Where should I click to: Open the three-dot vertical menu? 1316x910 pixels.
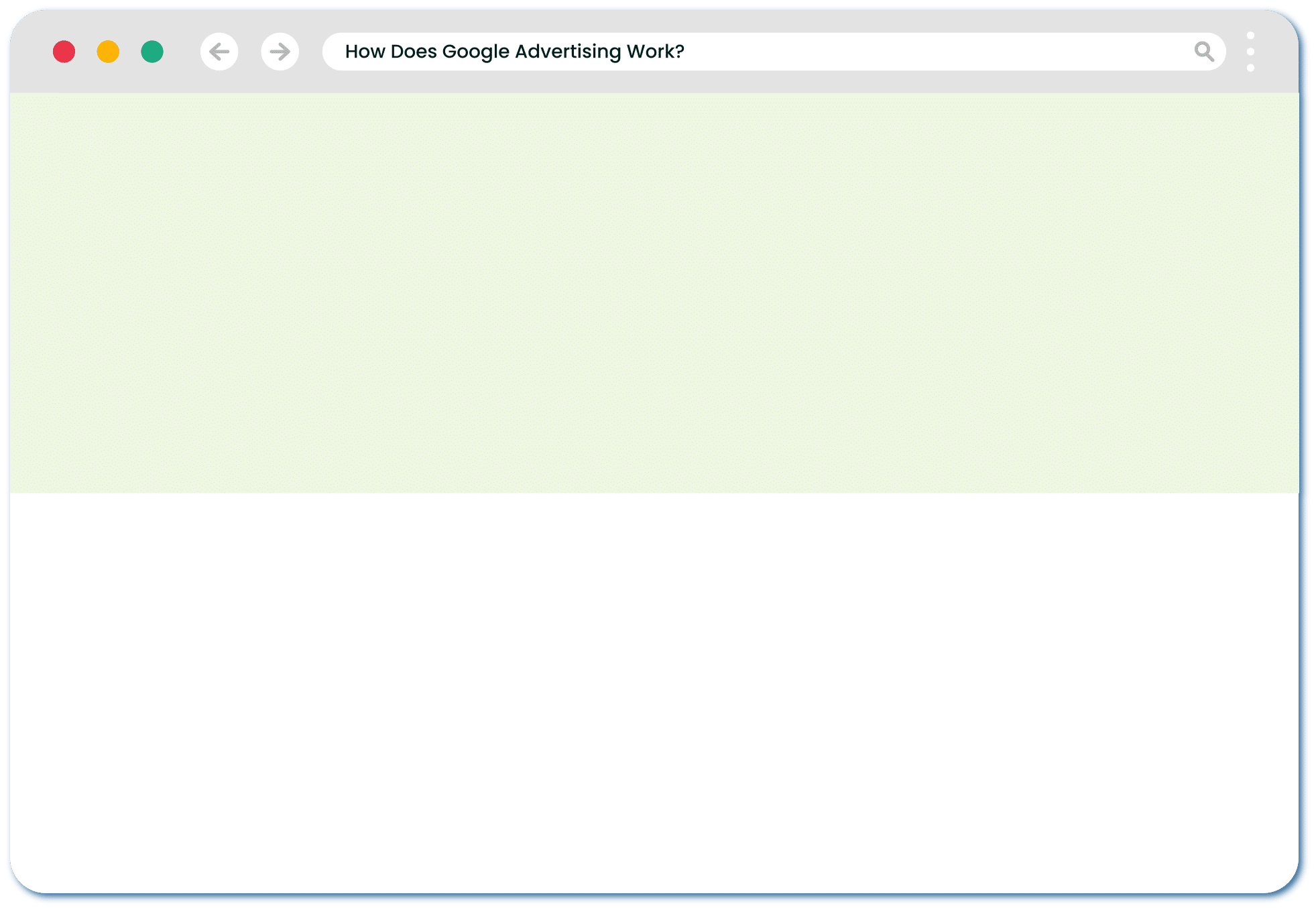pyautogui.click(x=1250, y=52)
